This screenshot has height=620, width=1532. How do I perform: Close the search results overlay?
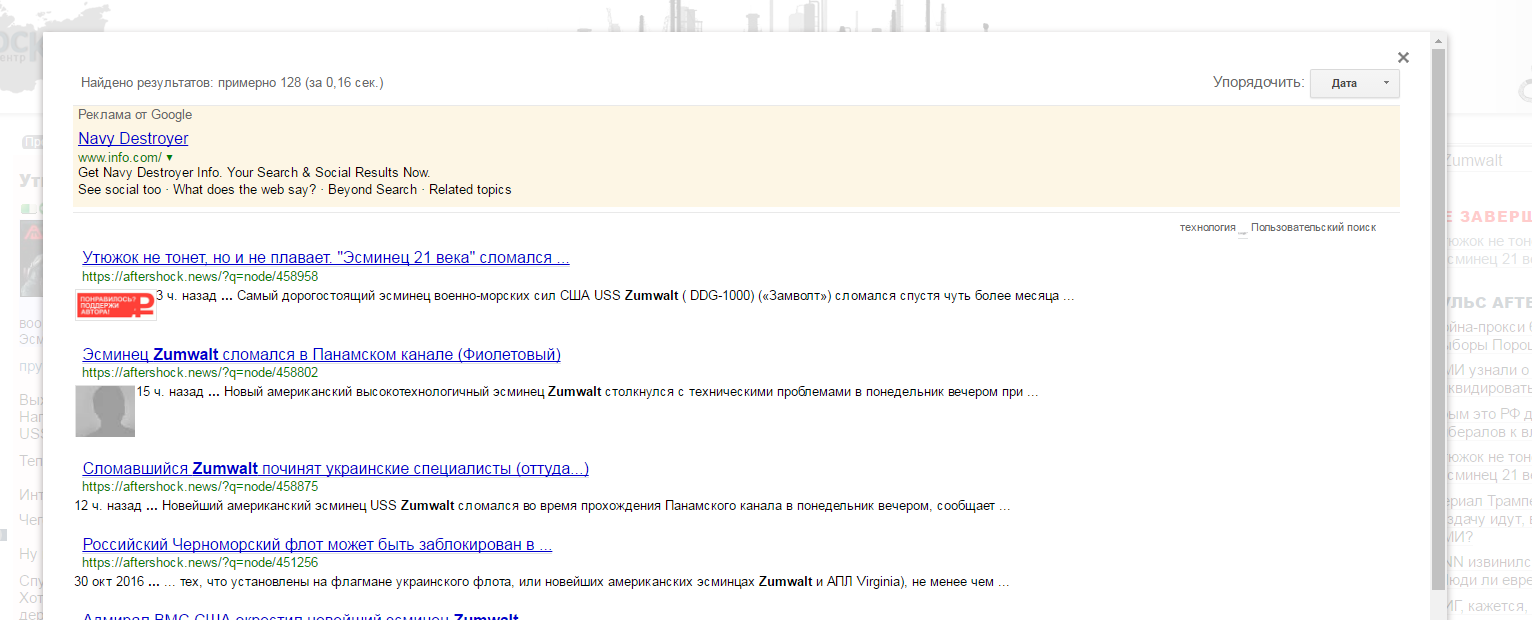[x=1403, y=58]
